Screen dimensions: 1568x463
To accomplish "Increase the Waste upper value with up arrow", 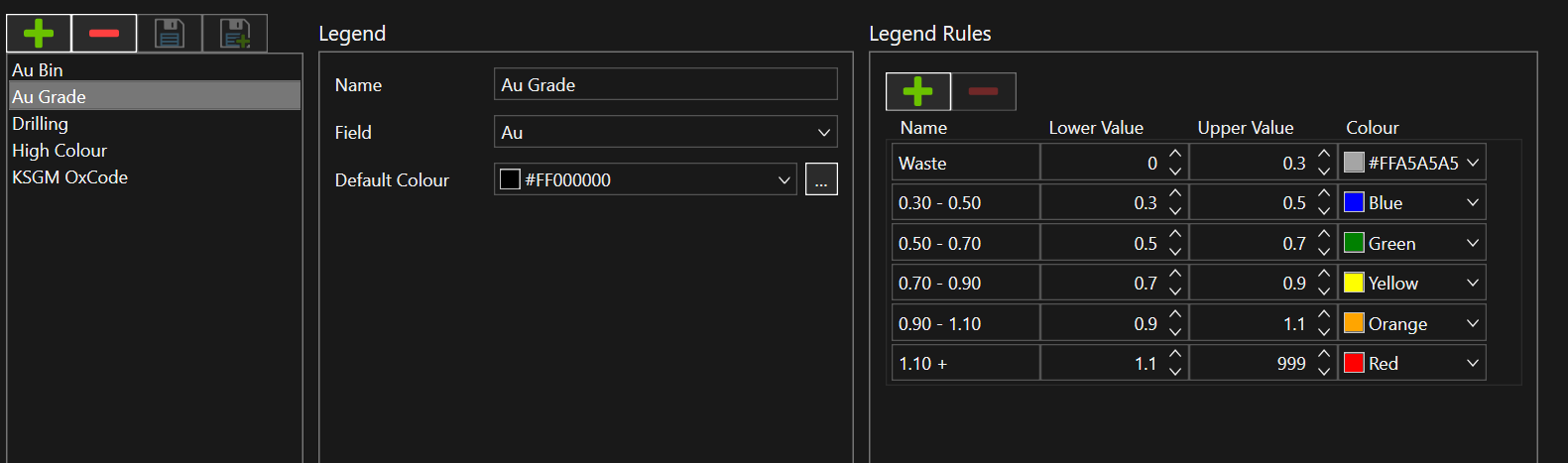I will 1324,155.
